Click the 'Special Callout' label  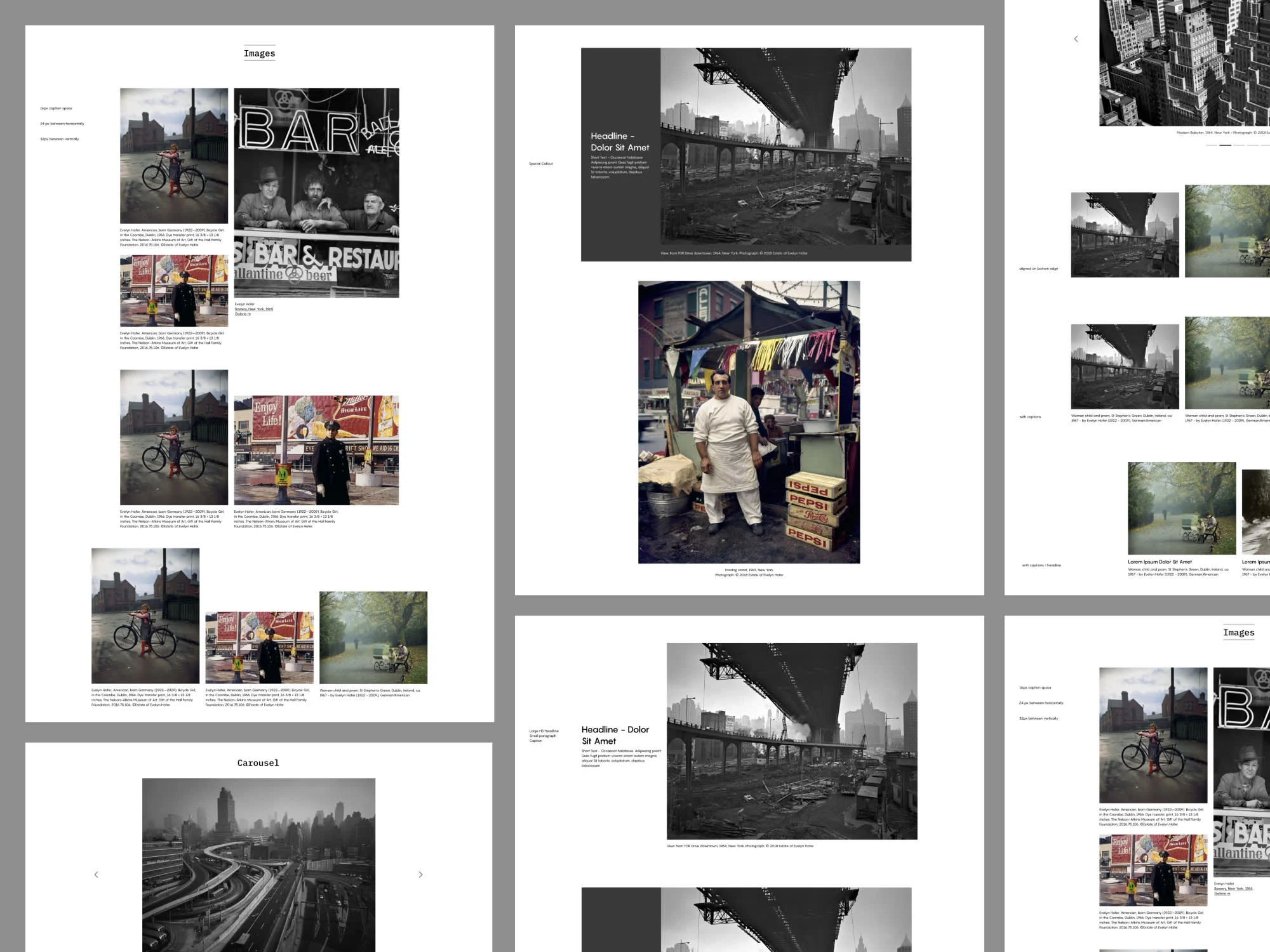point(541,164)
